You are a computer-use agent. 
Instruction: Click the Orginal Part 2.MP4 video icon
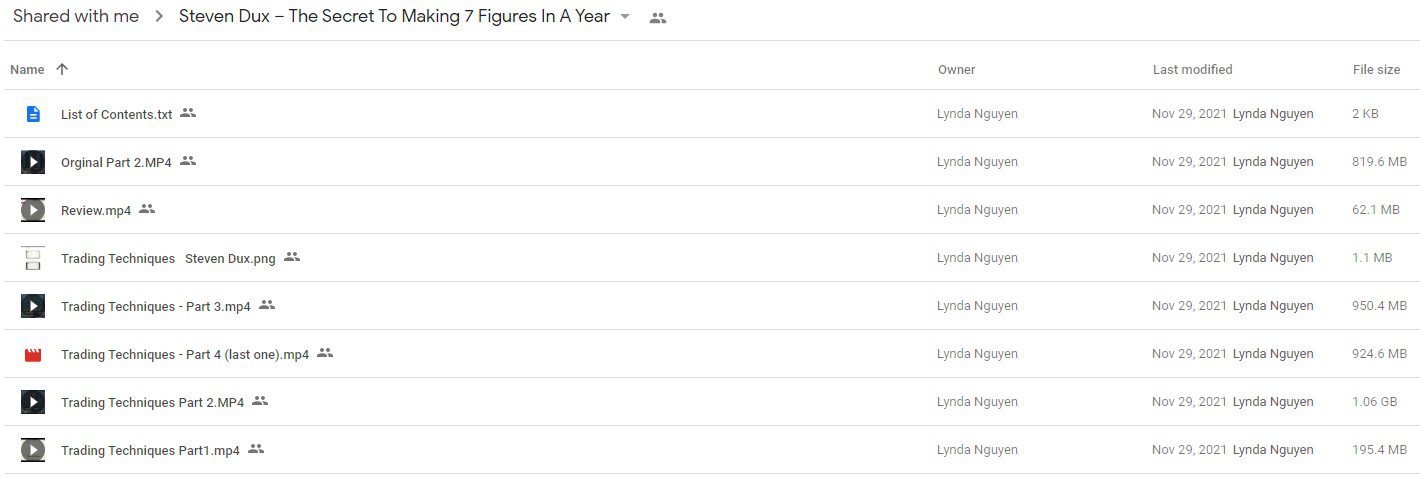pos(33,162)
